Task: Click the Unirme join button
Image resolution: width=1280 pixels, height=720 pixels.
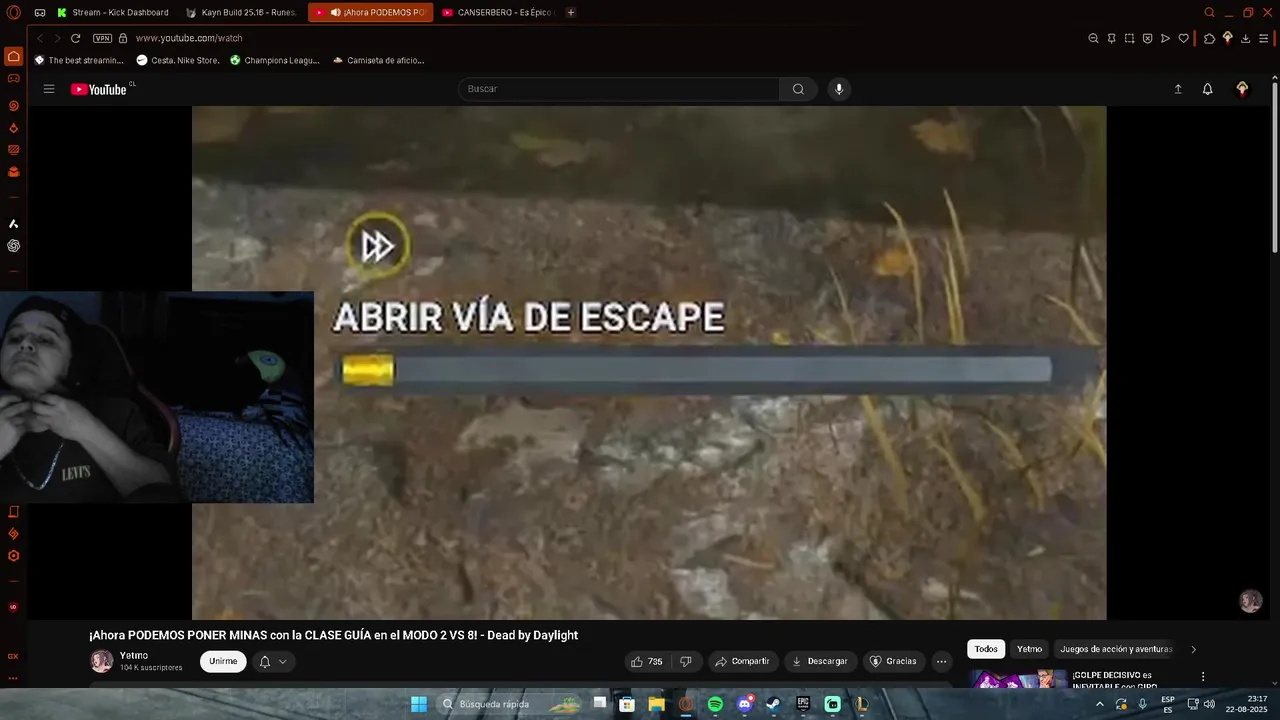Action: (223, 661)
